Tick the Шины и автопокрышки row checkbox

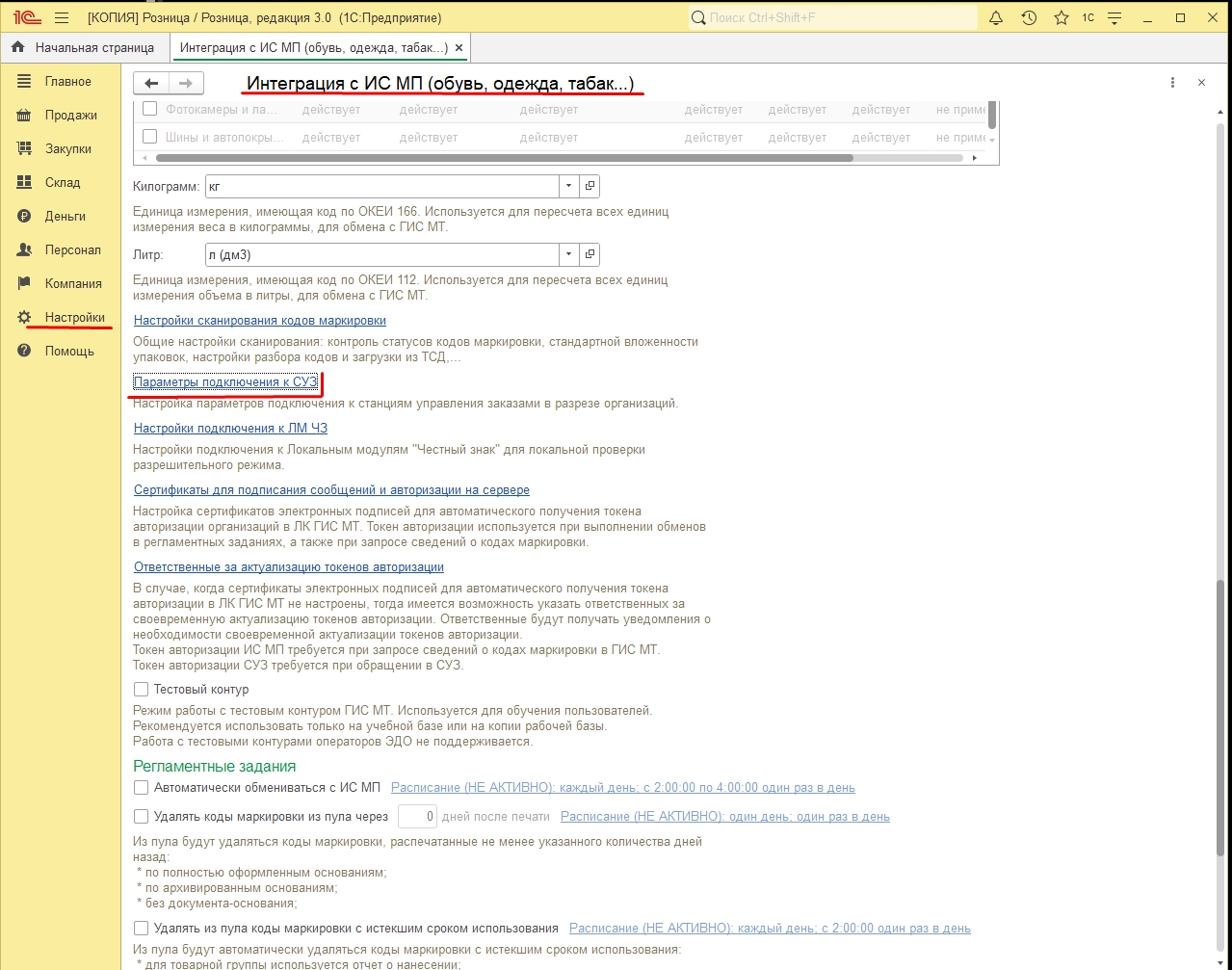pos(149,137)
